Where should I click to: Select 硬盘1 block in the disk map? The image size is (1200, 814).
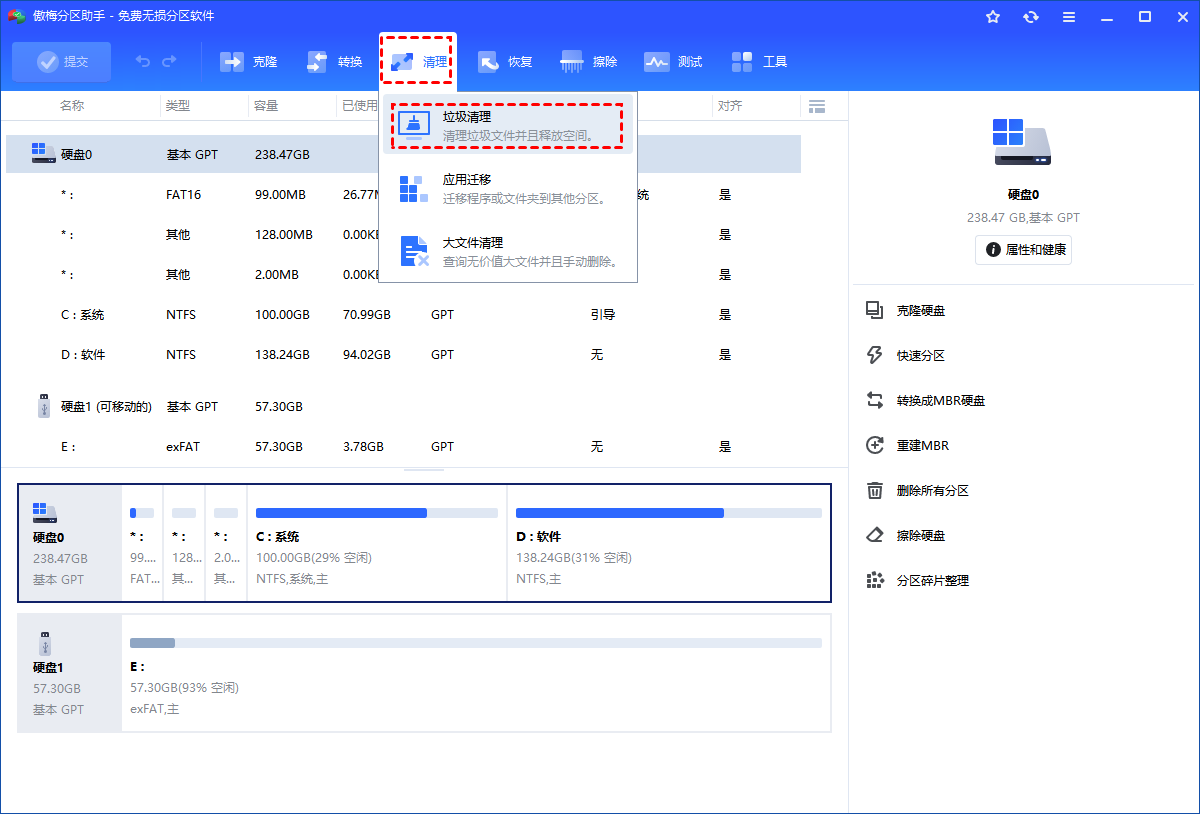[69, 672]
